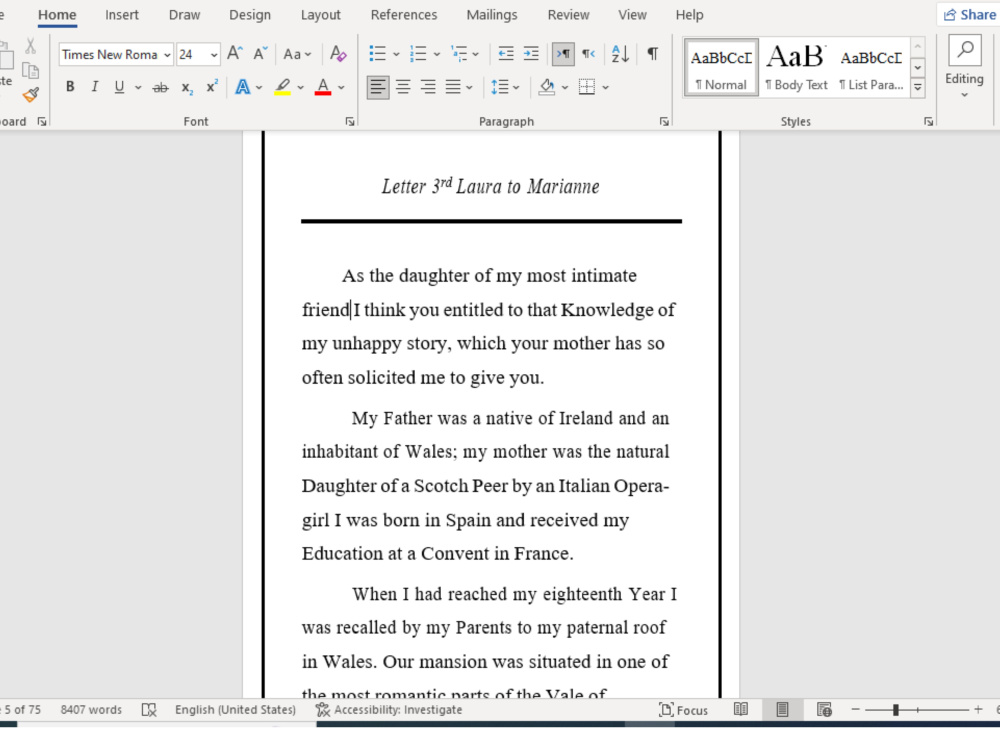This screenshot has width=1000, height=750.
Task: Open the Editing find menu
Action: point(964,68)
